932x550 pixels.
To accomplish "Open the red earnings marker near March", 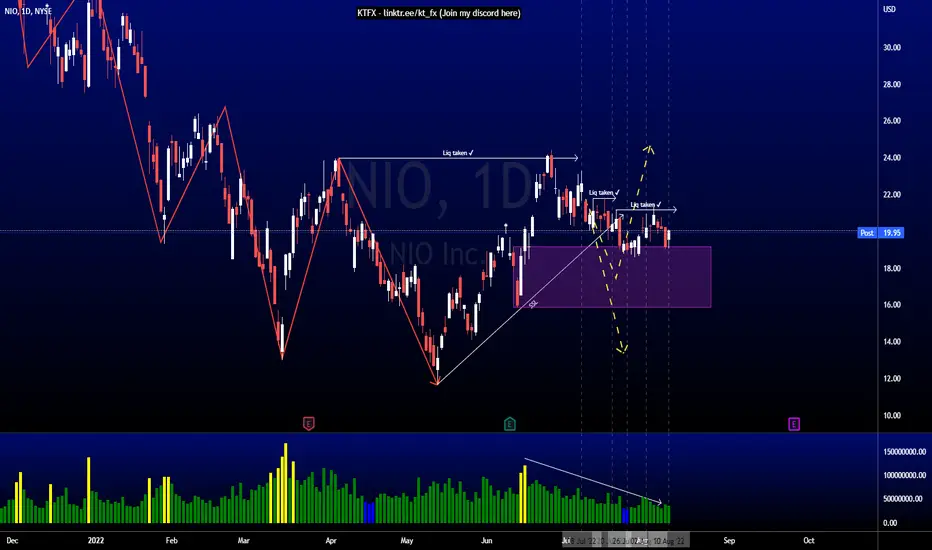I will coord(308,424).
